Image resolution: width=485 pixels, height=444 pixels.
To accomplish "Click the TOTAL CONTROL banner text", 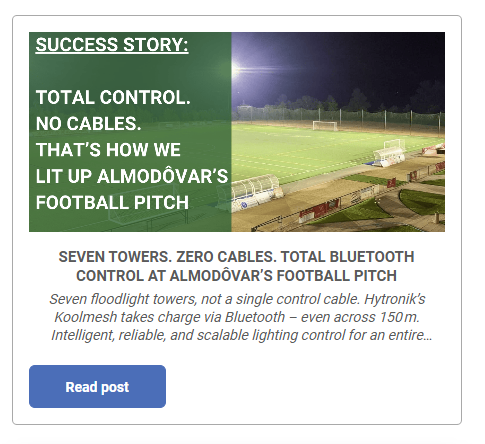I will (x=113, y=97).
